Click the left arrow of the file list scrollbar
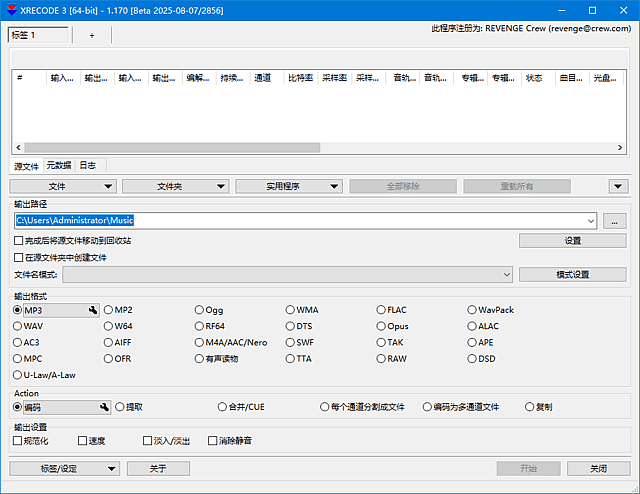640x494 pixels. click(18, 147)
